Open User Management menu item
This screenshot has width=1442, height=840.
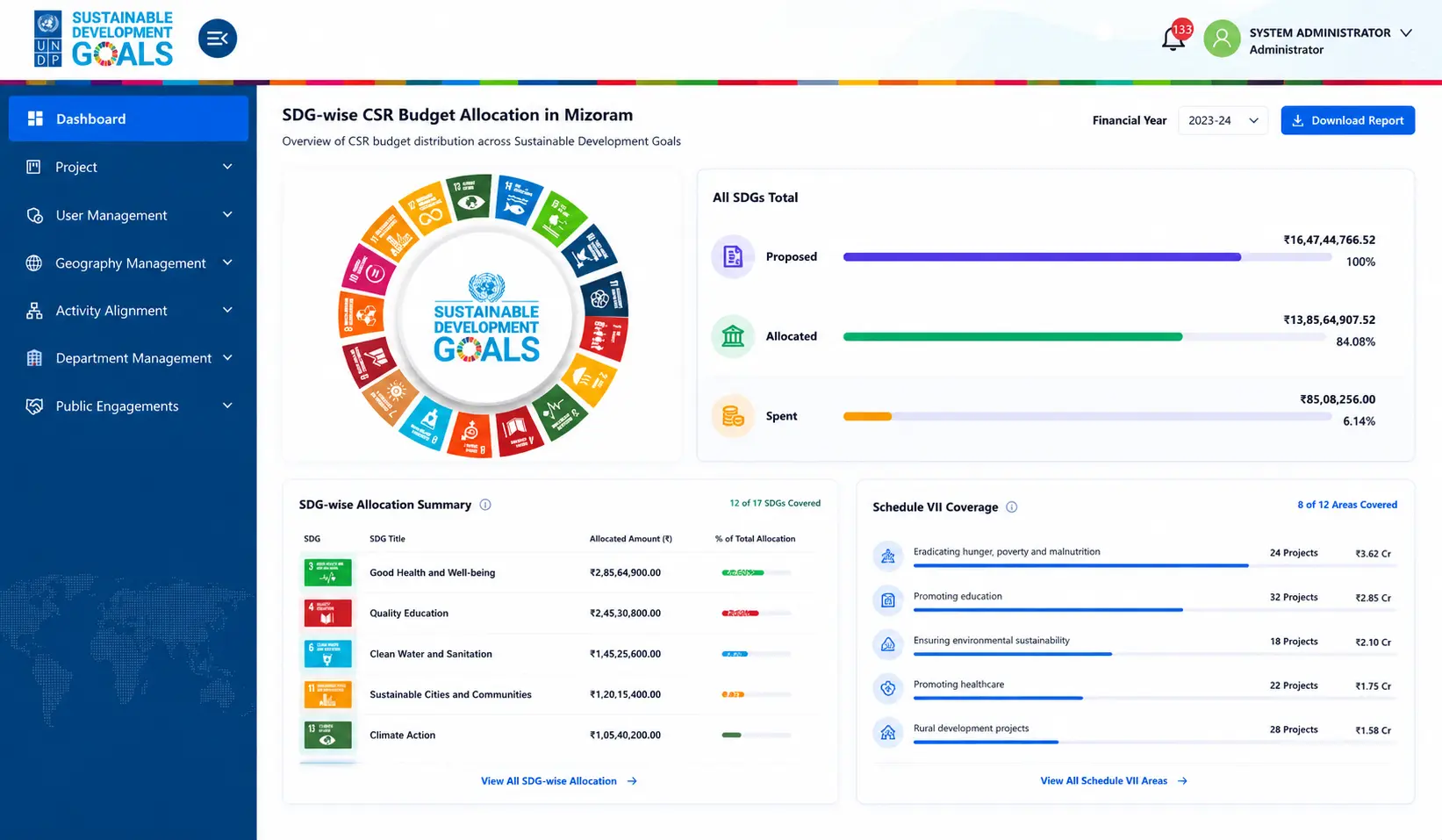(x=128, y=215)
